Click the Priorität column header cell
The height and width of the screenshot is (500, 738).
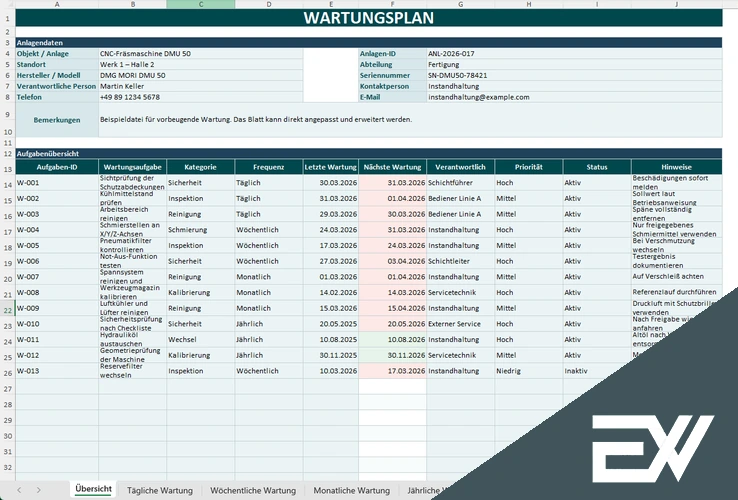[x=529, y=167]
